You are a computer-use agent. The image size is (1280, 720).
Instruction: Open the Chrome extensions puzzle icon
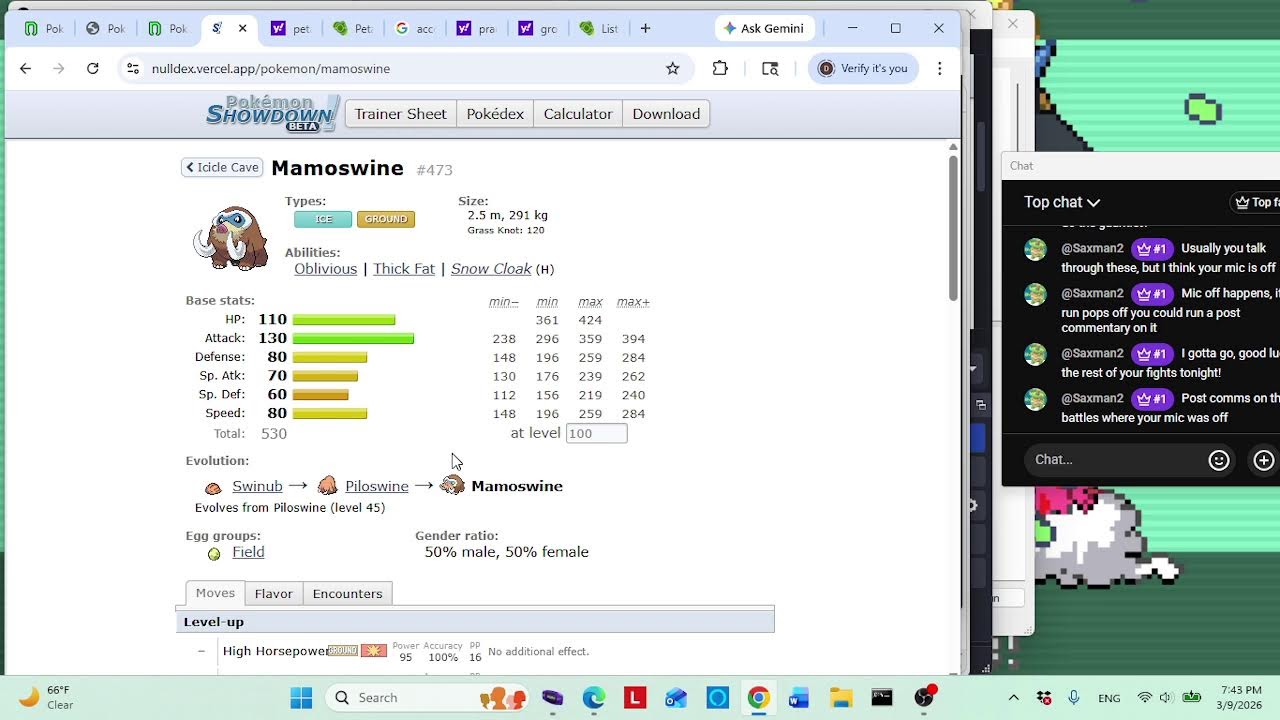click(x=720, y=68)
